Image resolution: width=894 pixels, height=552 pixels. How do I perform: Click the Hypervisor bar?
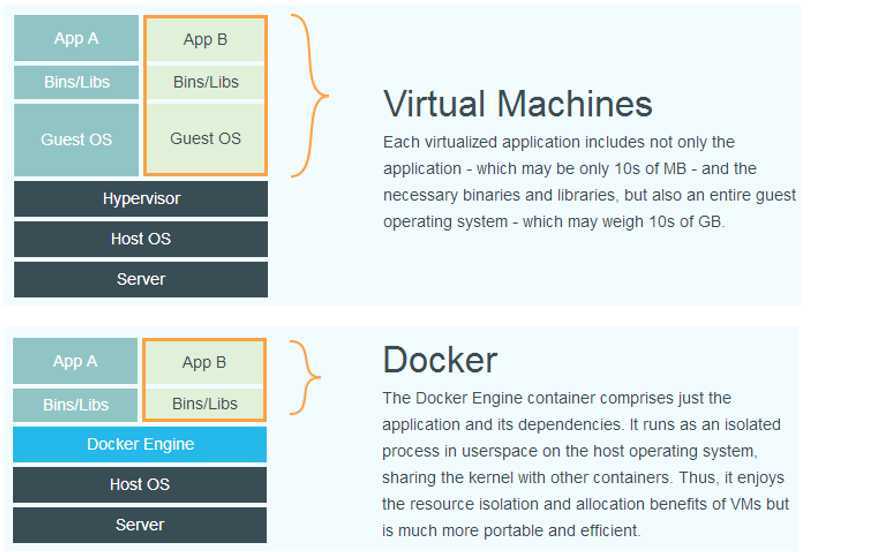click(141, 198)
